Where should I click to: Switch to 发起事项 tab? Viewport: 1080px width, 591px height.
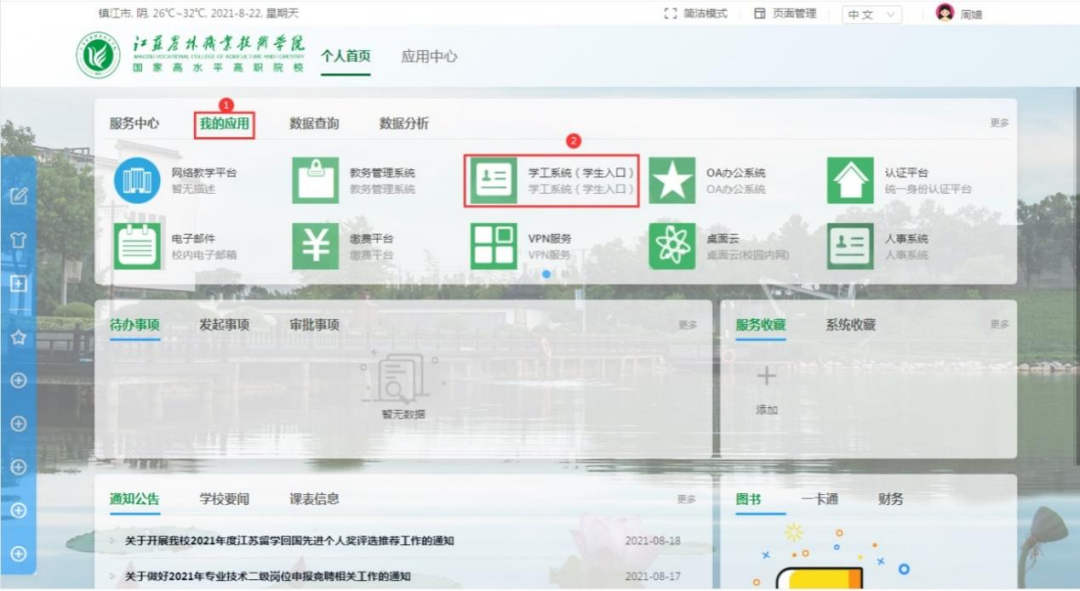pyautogui.click(x=225, y=324)
